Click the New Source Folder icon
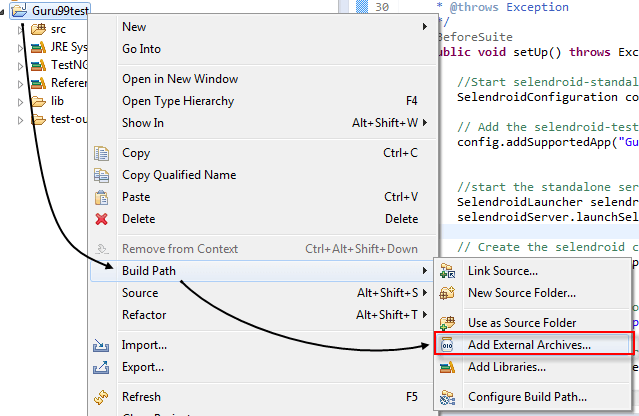The height and width of the screenshot is (416, 639). (x=447, y=293)
